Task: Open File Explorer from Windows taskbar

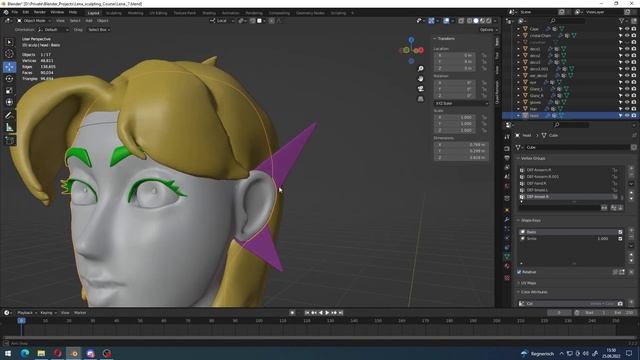Action: point(41,353)
